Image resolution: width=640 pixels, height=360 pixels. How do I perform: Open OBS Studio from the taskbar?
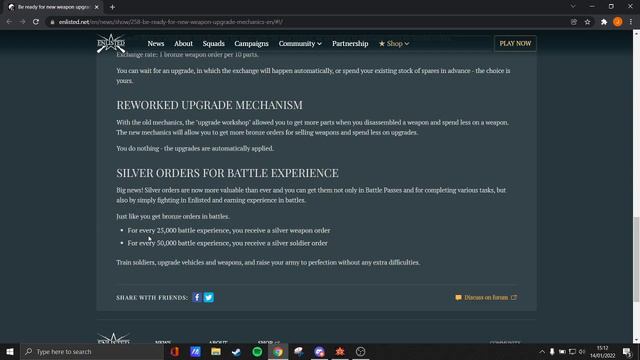tap(360, 351)
